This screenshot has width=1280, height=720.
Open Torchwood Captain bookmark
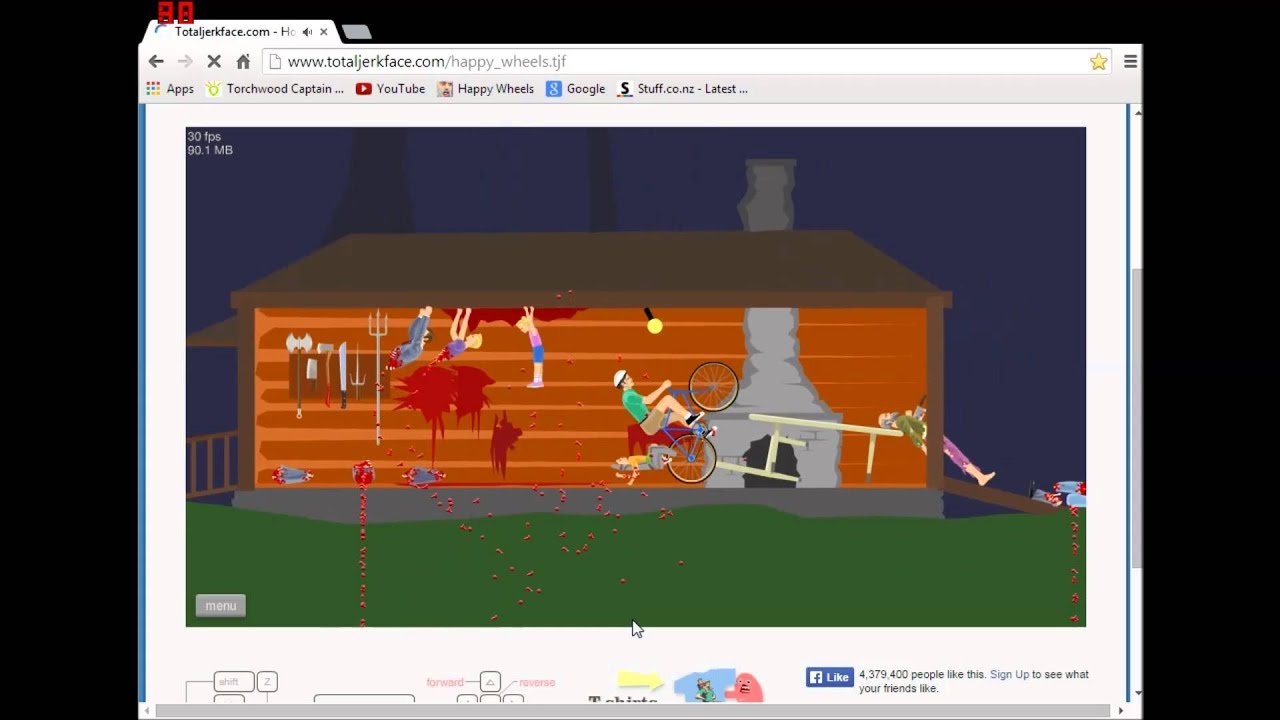pyautogui.click(x=275, y=89)
